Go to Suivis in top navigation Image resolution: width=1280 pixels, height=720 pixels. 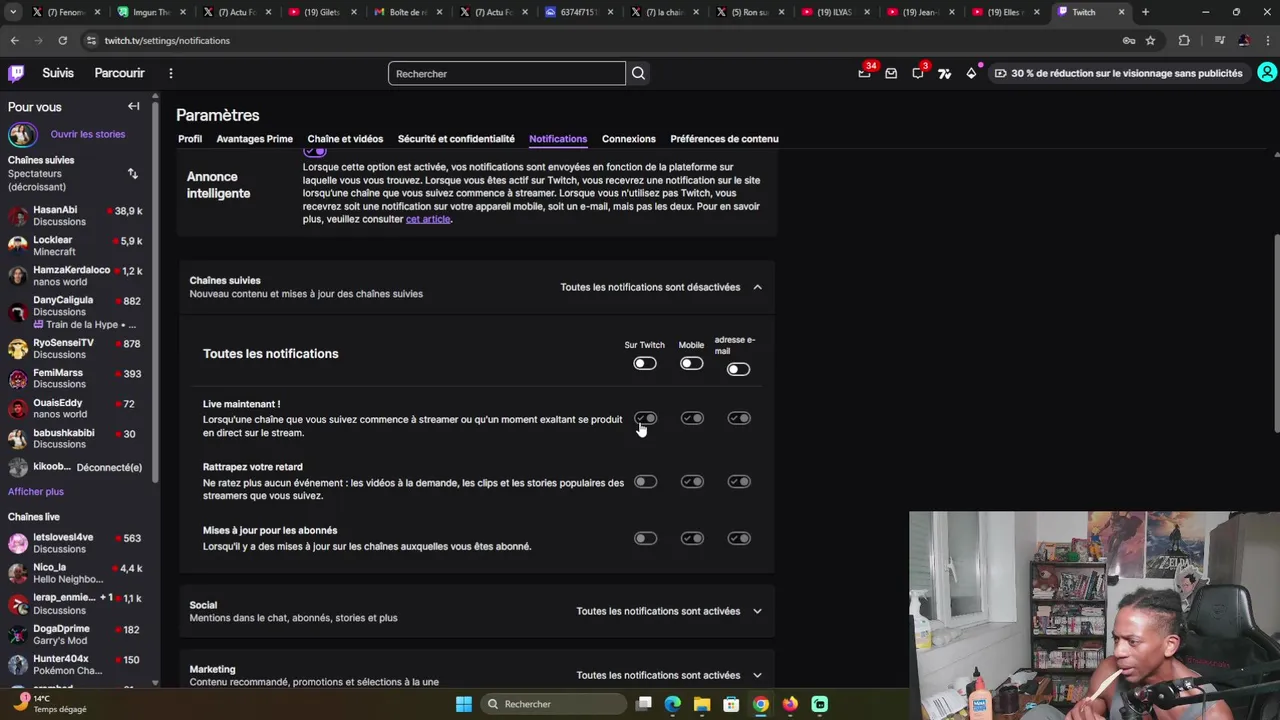(x=58, y=73)
